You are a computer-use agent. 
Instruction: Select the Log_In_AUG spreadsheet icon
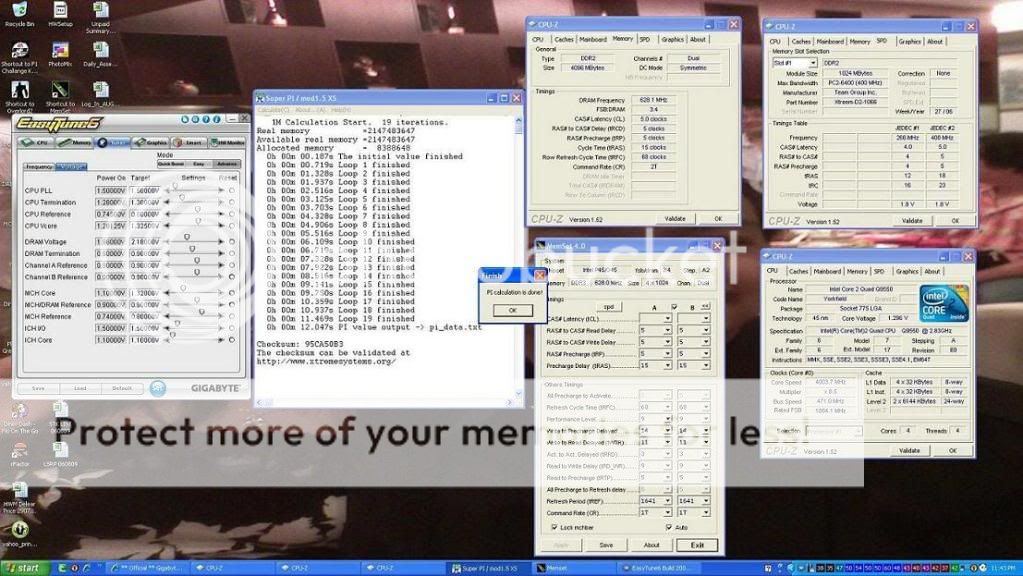tap(100, 94)
